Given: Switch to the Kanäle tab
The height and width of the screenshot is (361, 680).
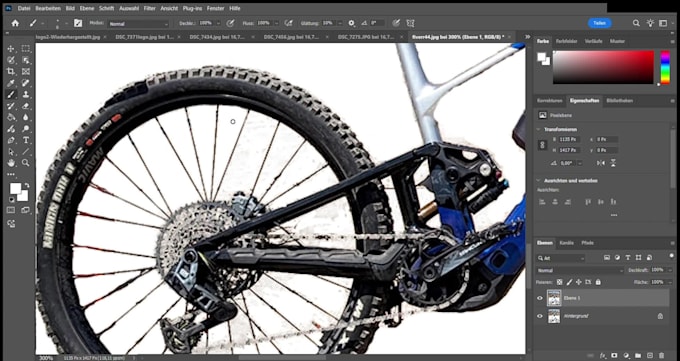Looking at the screenshot, I should click(566, 243).
